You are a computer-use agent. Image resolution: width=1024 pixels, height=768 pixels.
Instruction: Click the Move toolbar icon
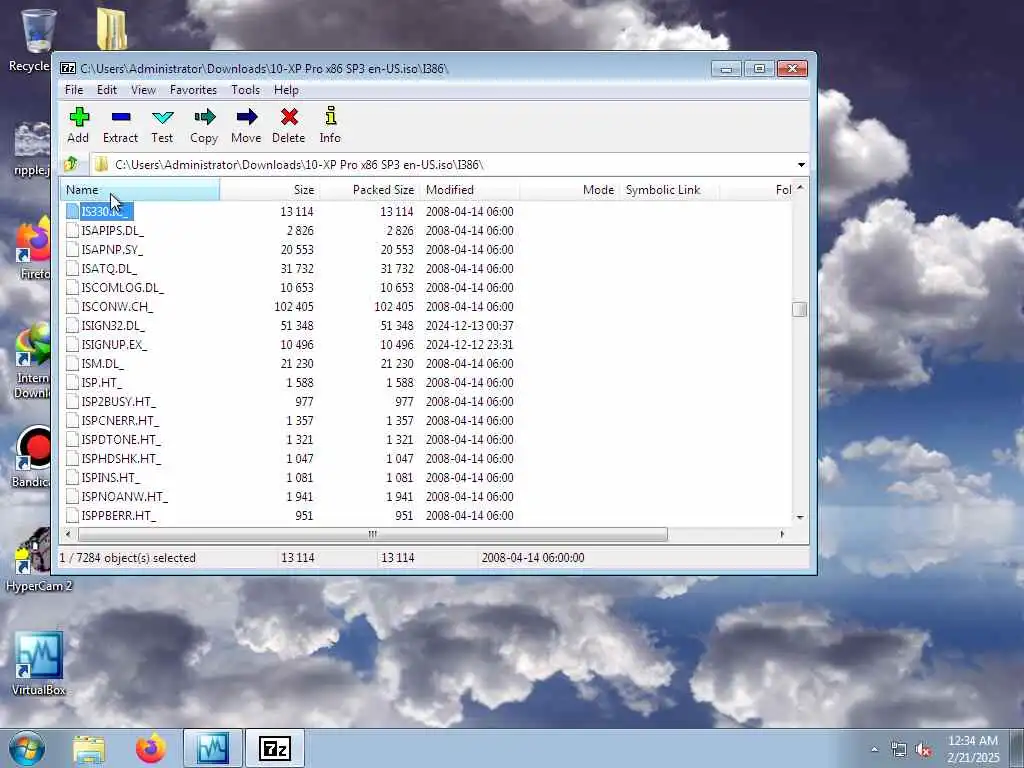click(246, 117)
